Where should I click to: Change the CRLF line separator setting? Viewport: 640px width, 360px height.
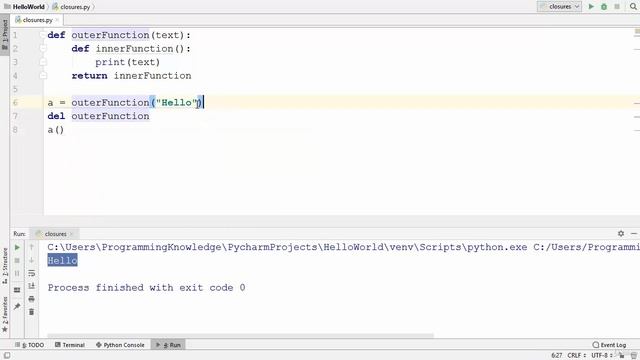[x=576, y=356]
